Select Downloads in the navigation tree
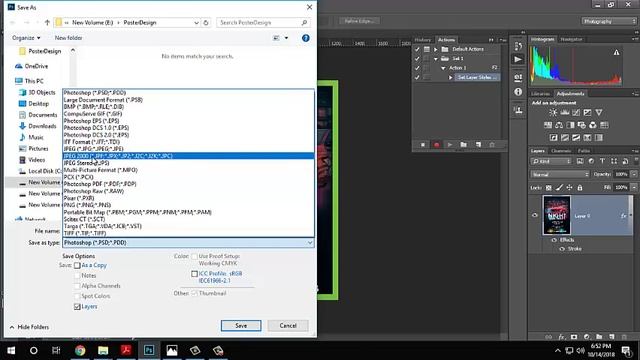 (x=38, y=126)
